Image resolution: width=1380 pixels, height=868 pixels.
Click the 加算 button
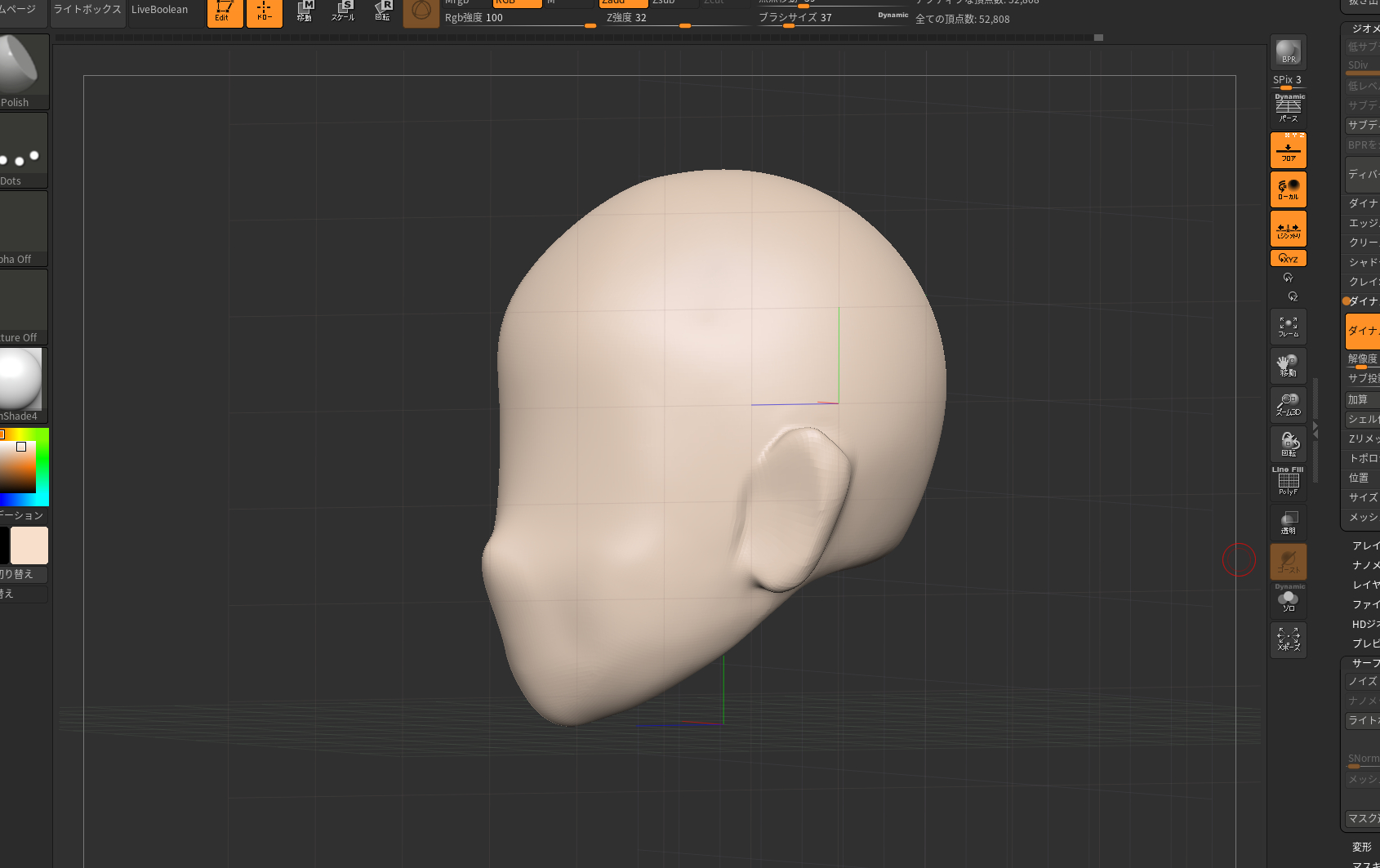click(1363, 399)
